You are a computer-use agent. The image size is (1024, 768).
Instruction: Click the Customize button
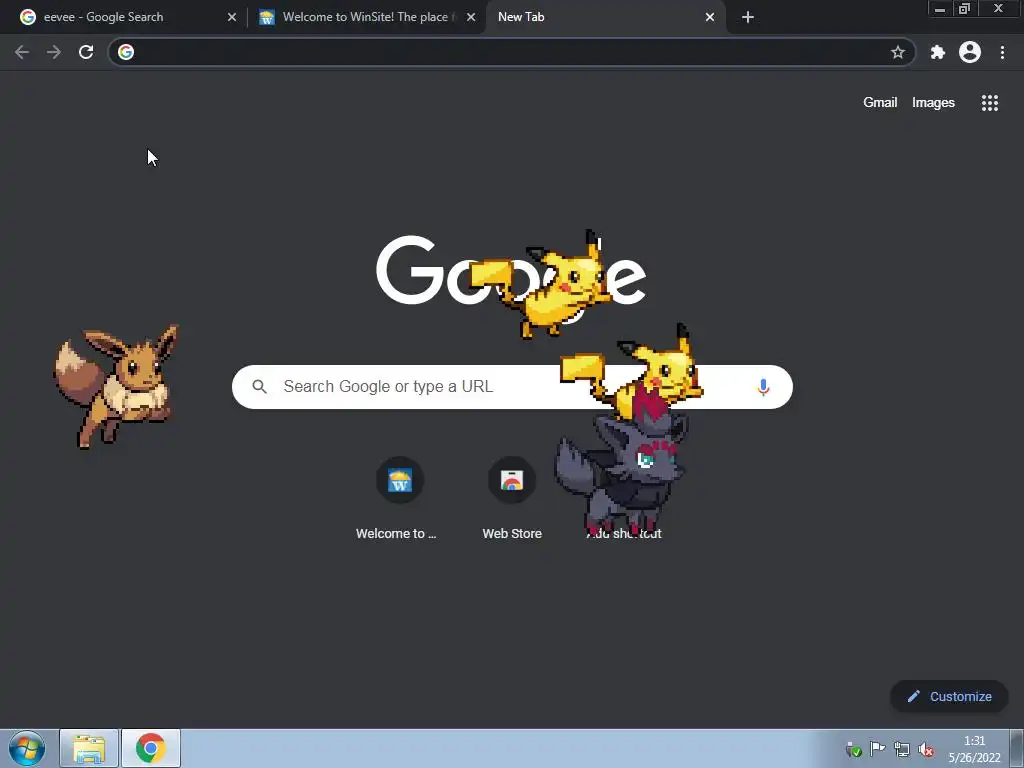[949, 697]
